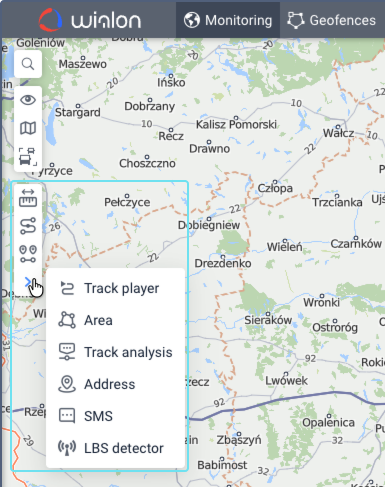The height and width of the screenshot is (487, 385).
Task: Click the Dobrzany label on map
Action: coord(149,106)
